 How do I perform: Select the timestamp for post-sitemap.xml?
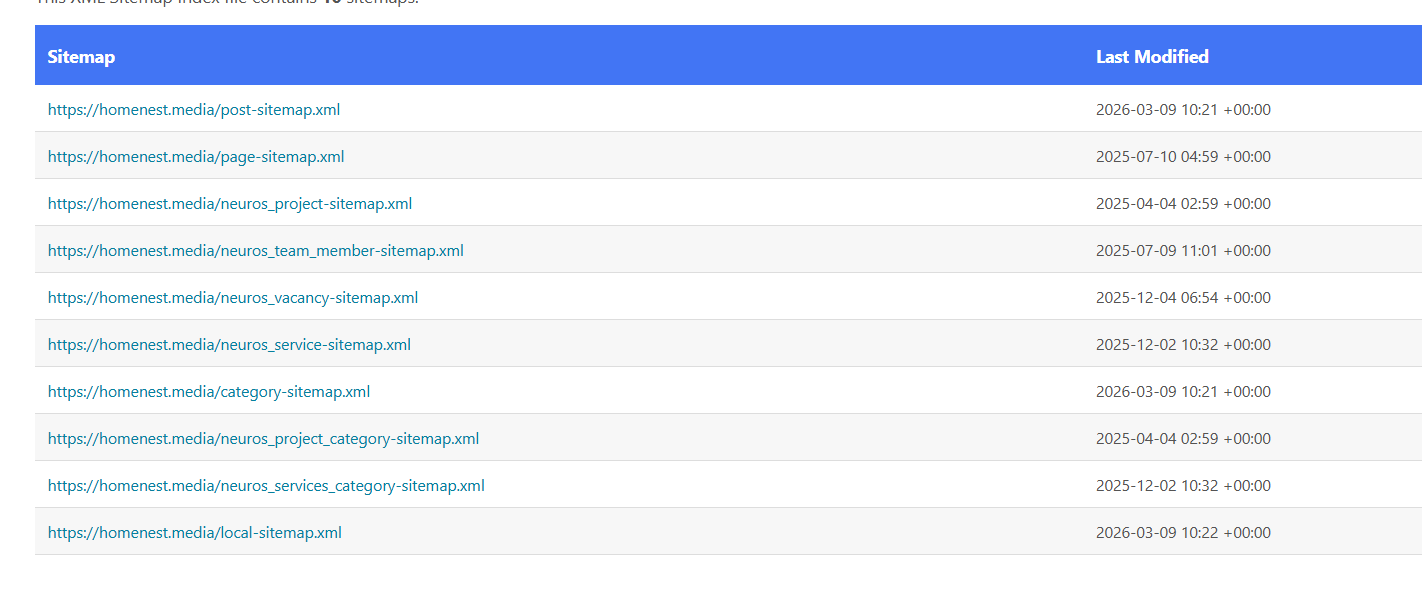tap(1183, 109)
